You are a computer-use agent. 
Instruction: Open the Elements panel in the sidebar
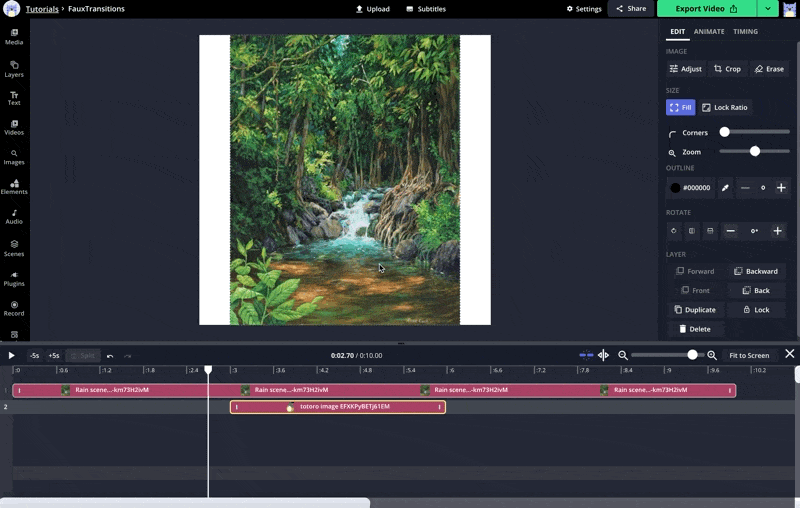[x=14, y=186]
